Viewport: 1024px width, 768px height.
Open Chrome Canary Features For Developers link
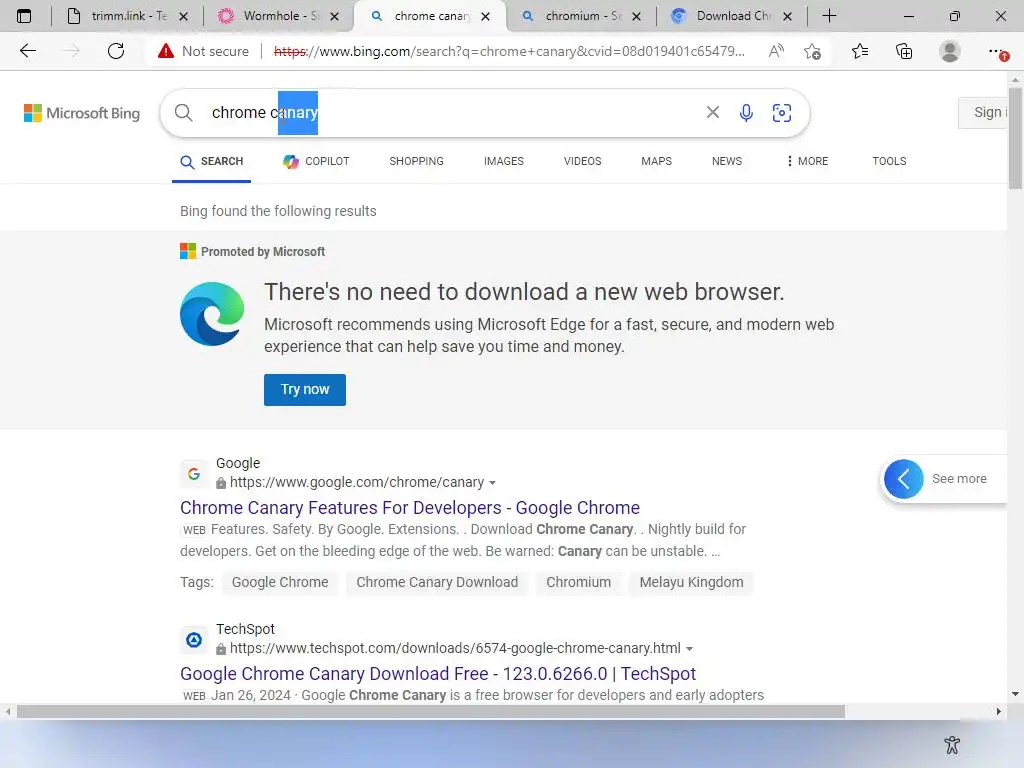pos(409,507)
